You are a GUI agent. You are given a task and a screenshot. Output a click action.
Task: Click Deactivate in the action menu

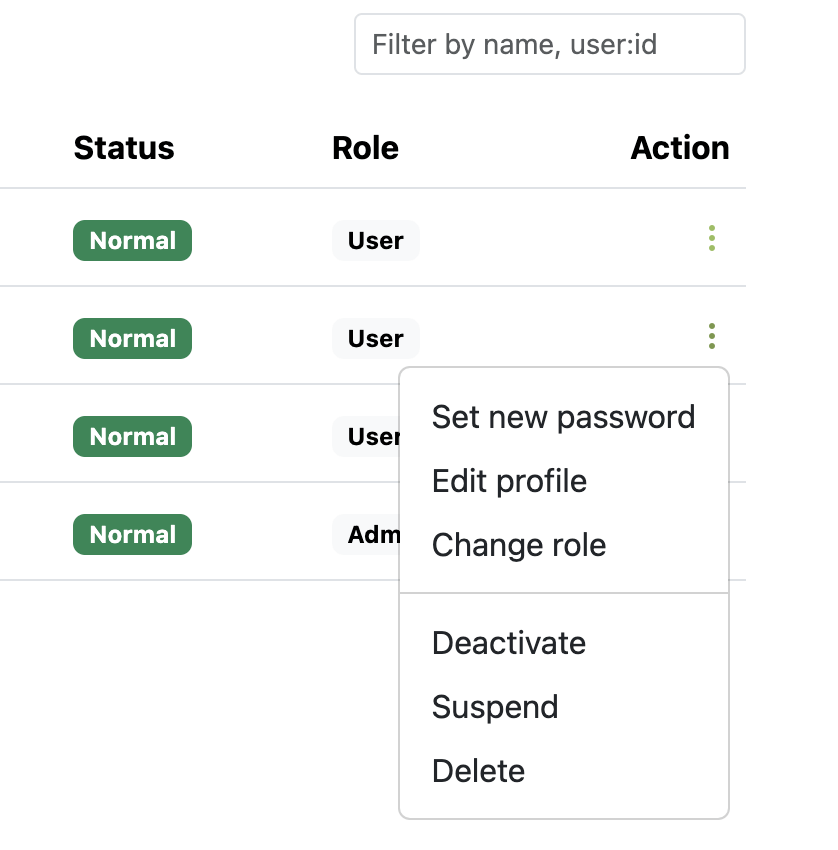[x=508, y=642]
